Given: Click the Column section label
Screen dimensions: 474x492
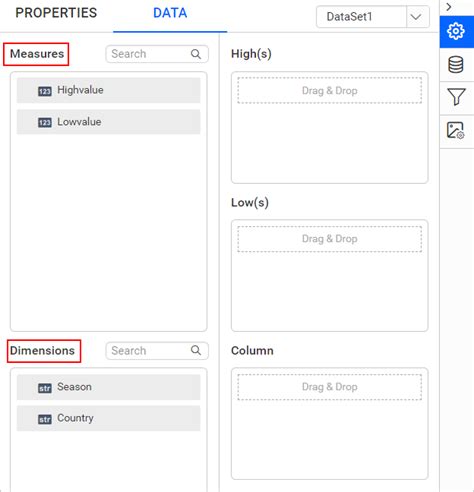Looking at the screenshot, I should point(252,351).
